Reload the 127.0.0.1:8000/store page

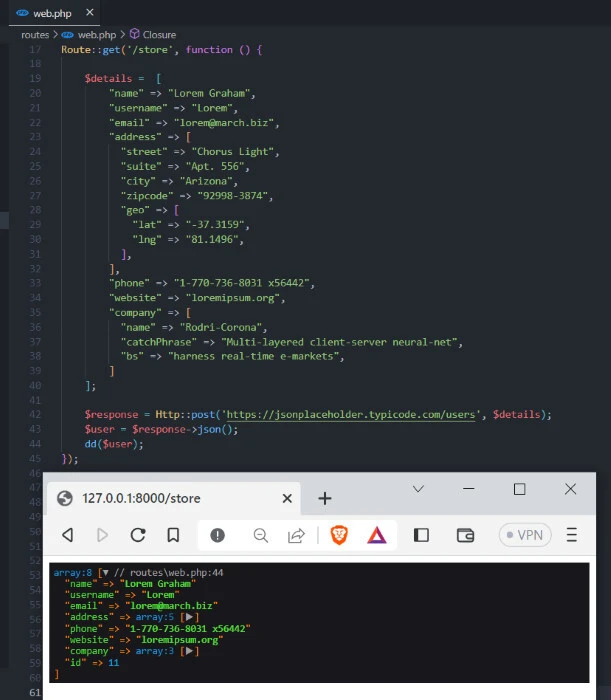coord(138,535)
